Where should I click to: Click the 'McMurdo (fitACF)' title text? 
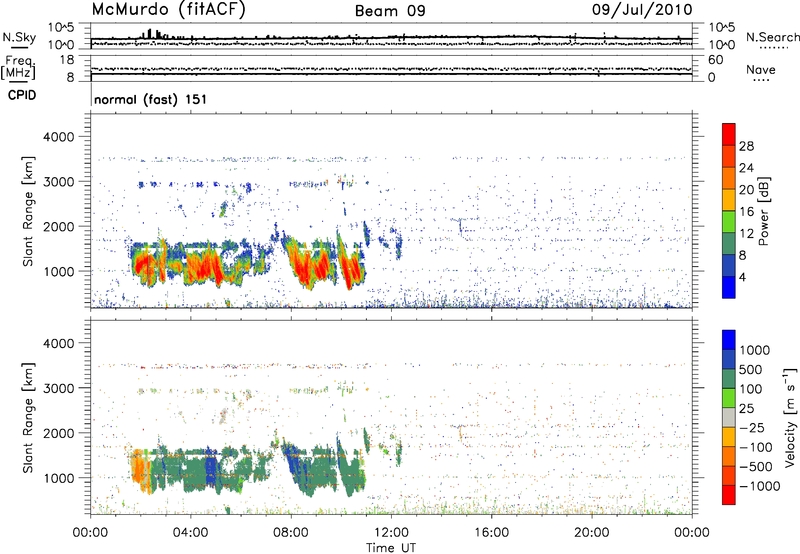click(168, 10)
